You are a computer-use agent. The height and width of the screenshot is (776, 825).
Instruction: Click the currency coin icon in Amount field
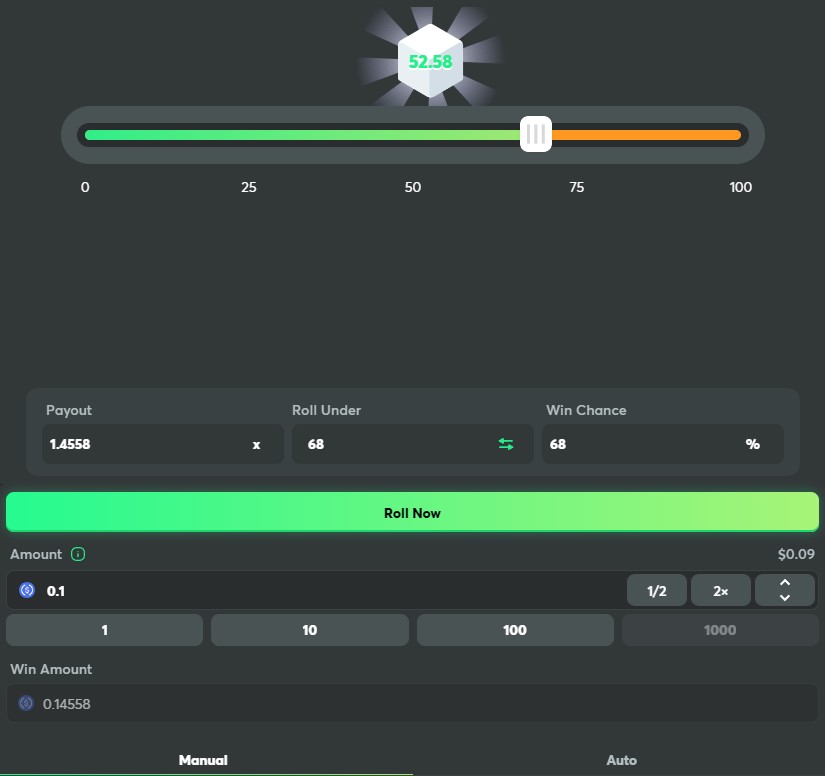point(27,590)
